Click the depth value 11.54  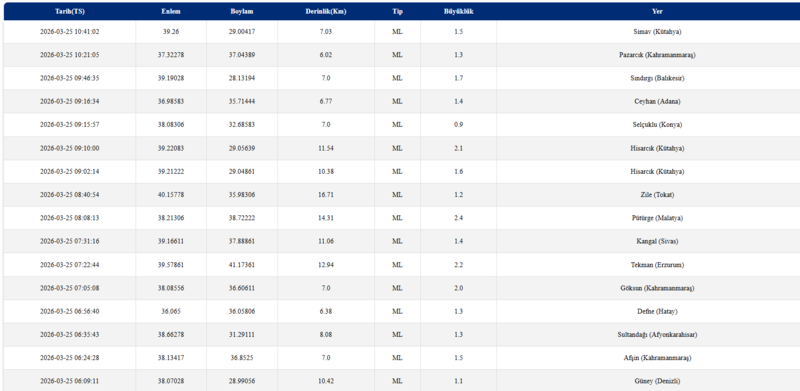pos(326,149)
